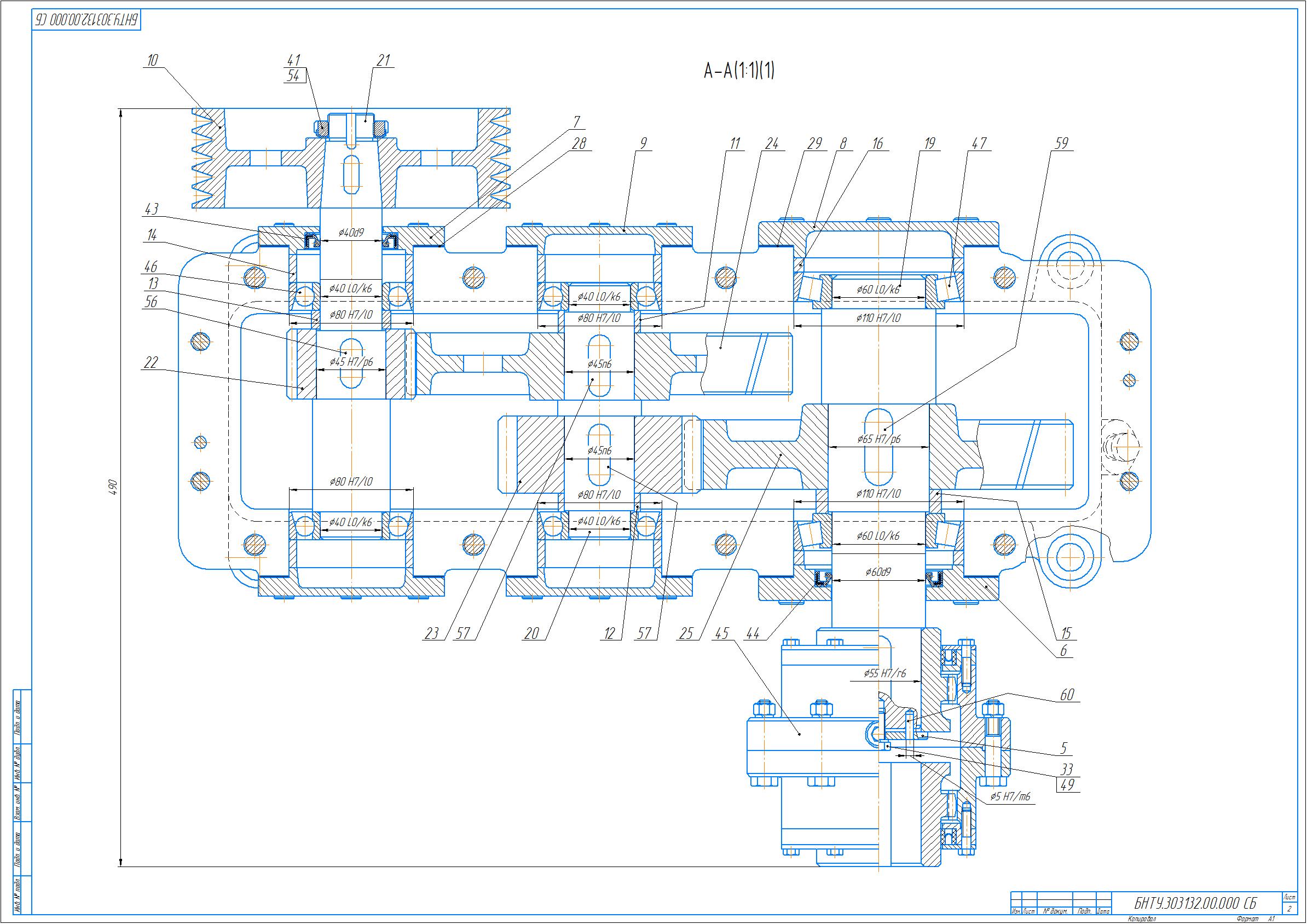Click the φ65 H7/p6 dimension text
Image resolution: width=1307 pixels, height=924 pixels.
click(x=879, y=439)
